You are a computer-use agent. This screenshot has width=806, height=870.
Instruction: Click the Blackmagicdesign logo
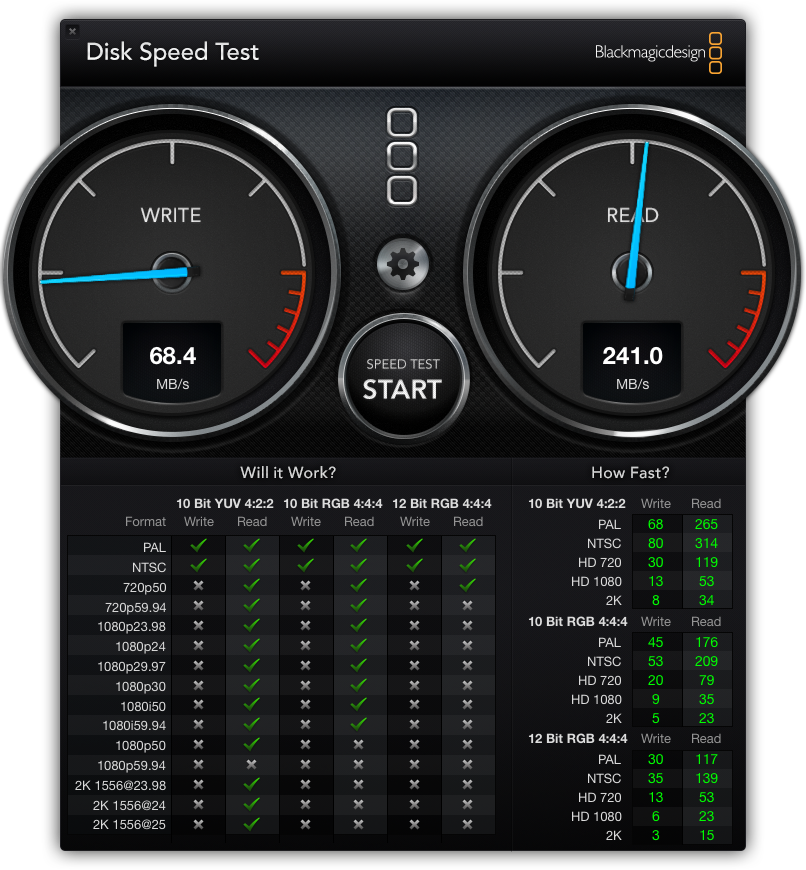pos(658,52)
